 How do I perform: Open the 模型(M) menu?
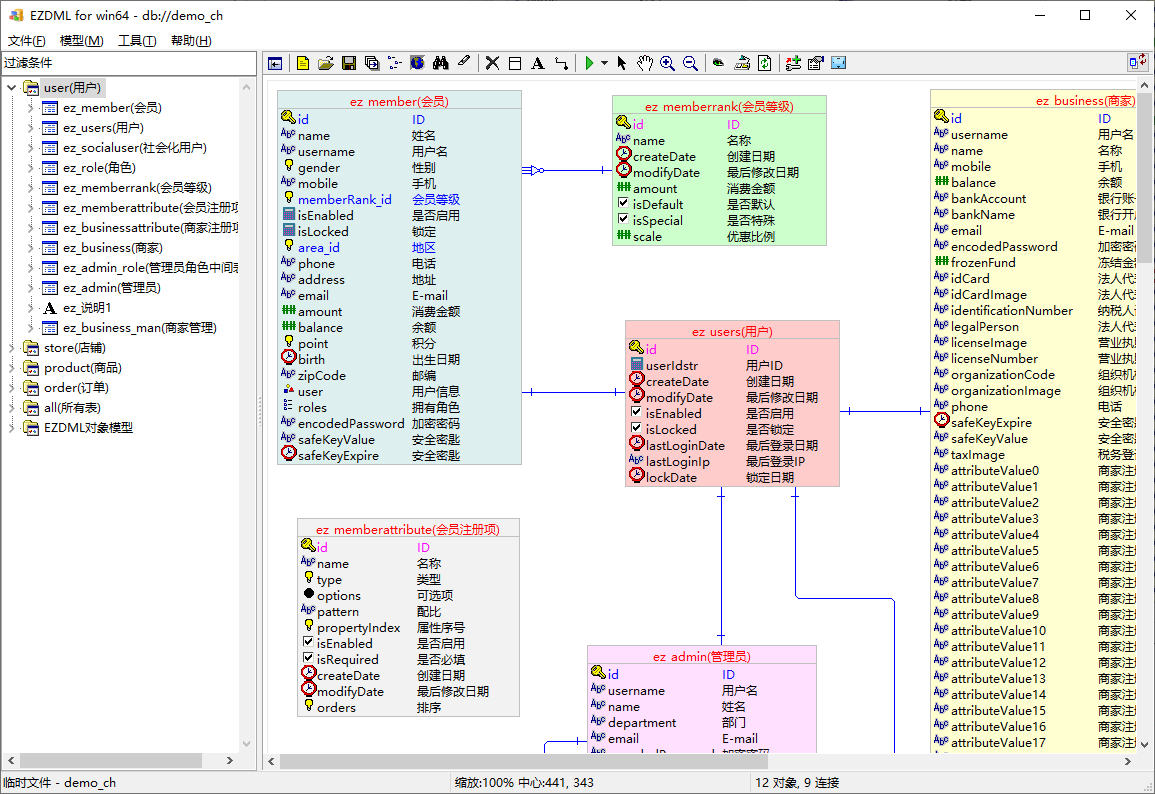(81, 41)
